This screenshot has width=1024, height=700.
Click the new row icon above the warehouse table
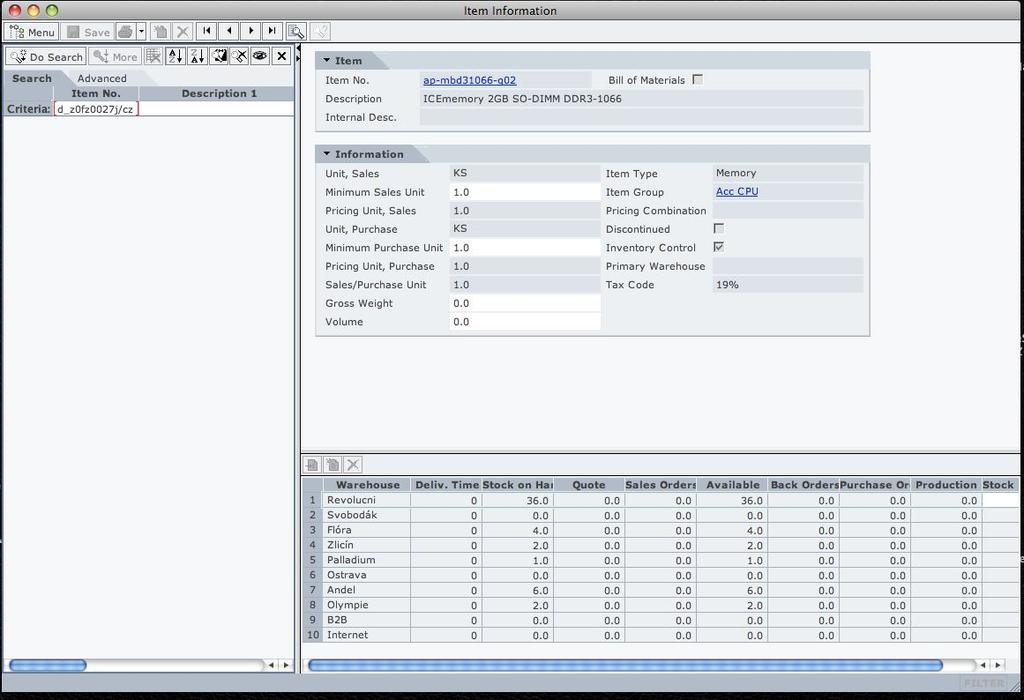312,464
